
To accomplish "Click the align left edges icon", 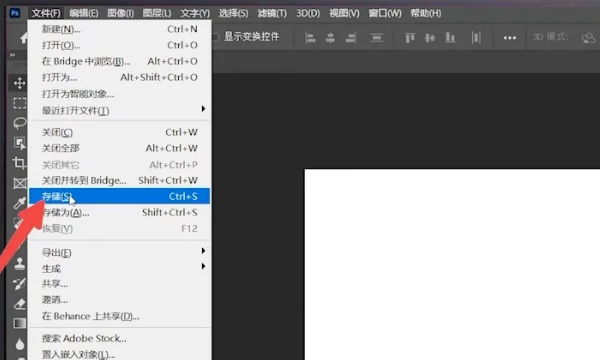I will (310, 37).
